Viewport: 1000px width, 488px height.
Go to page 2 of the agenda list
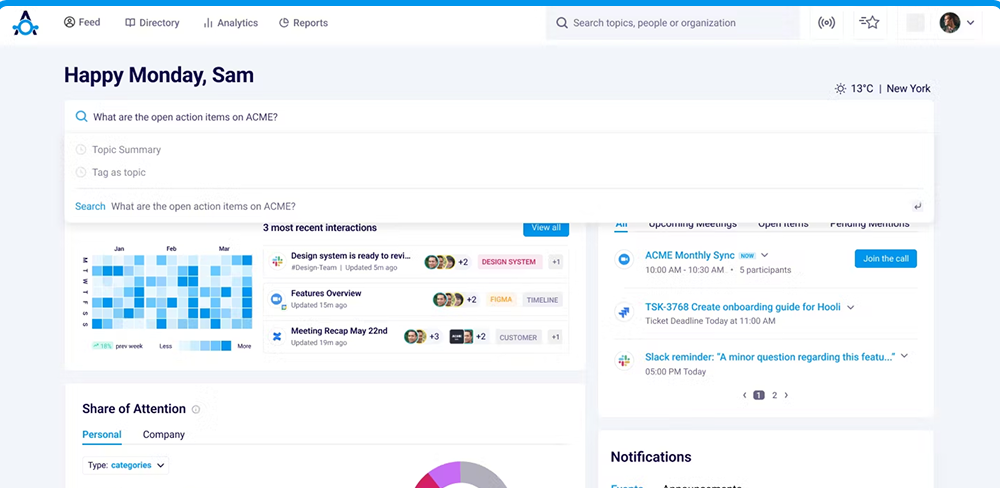coord(774,395)
